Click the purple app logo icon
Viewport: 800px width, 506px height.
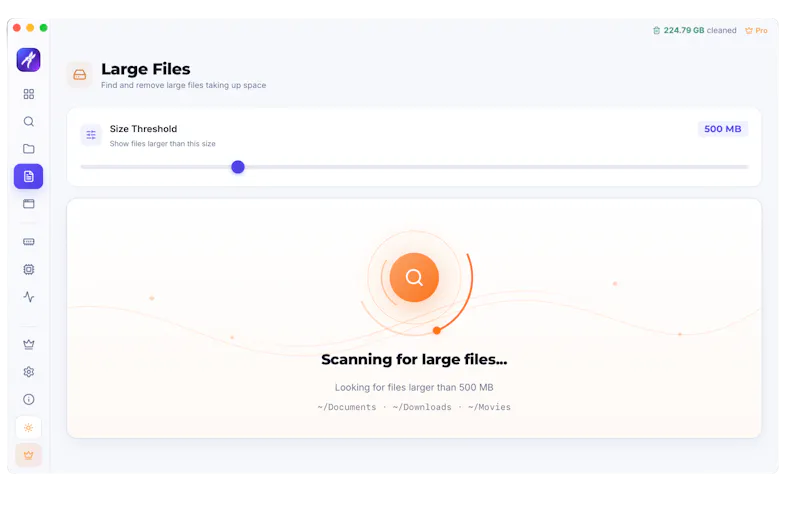[29, 60]
